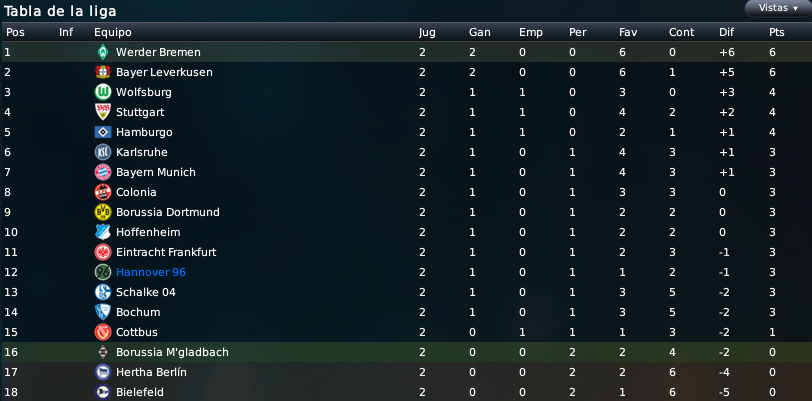Sort table by Pts column header
812x401 pixels.
coord(776,32)
